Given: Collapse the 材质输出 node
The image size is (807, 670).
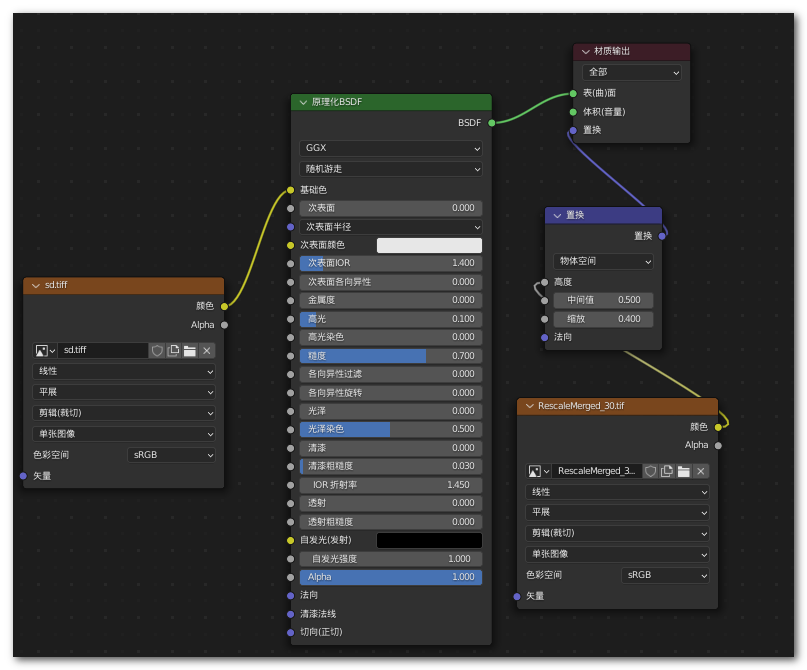Looking at the screenshot, I should point(586,51).
